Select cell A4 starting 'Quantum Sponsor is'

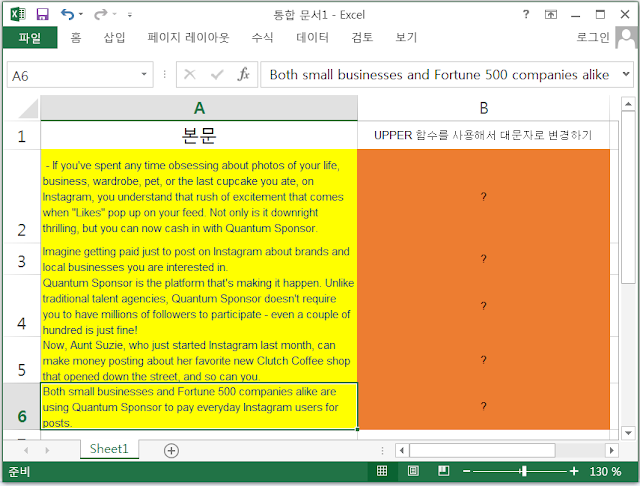[x=199, y=306]
